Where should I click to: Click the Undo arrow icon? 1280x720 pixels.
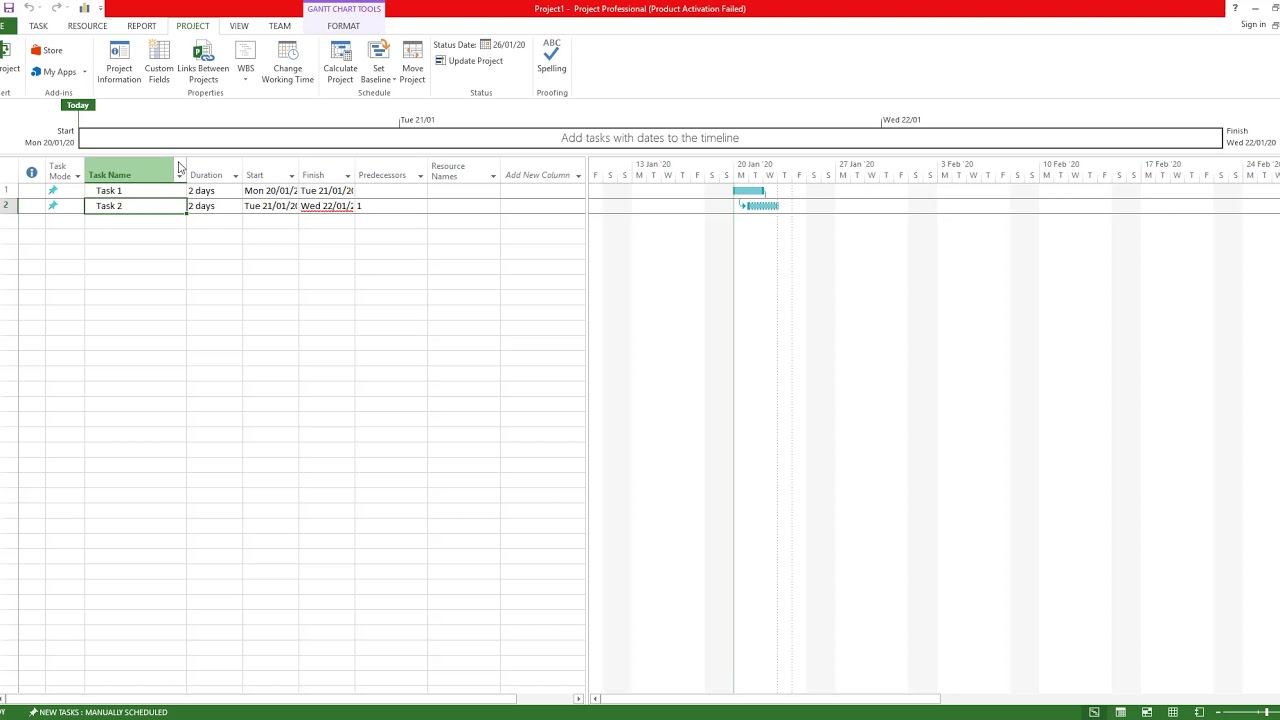pyautogui.click(x=29, y=8)
